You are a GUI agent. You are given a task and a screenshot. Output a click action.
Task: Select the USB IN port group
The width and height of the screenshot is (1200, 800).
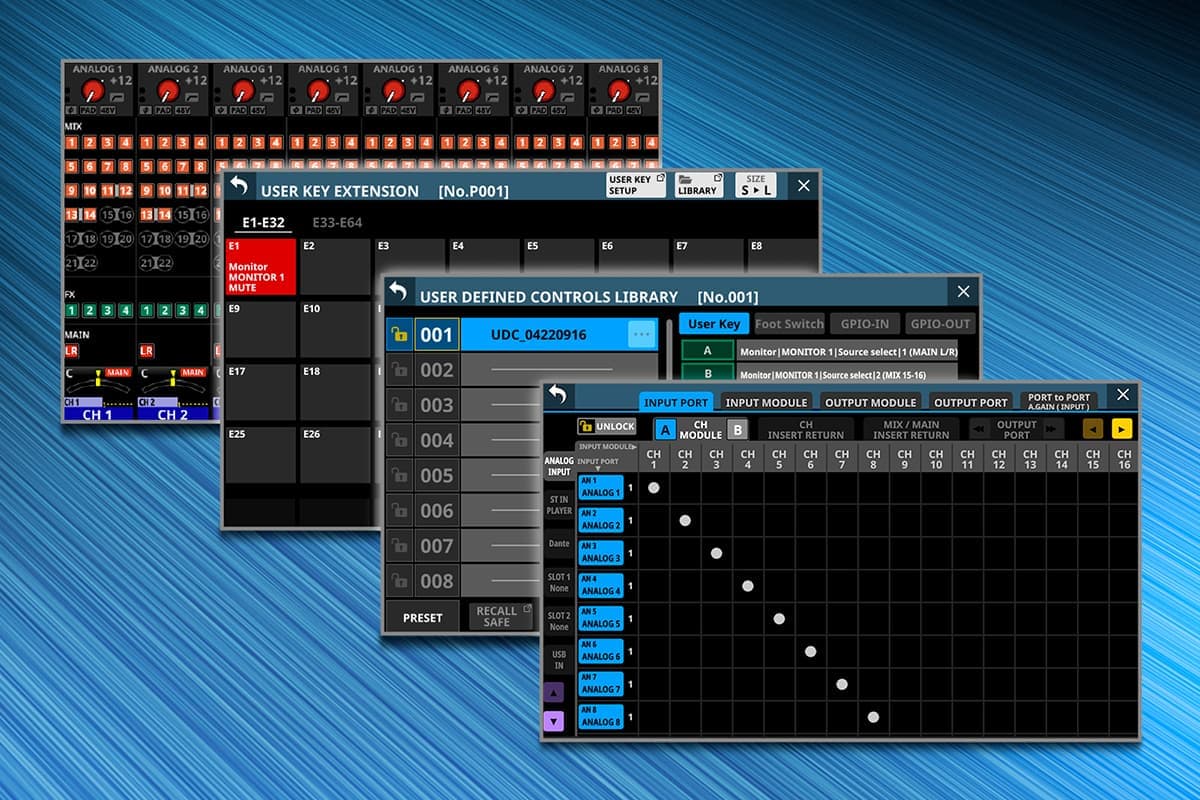click(x=559, y=659)
